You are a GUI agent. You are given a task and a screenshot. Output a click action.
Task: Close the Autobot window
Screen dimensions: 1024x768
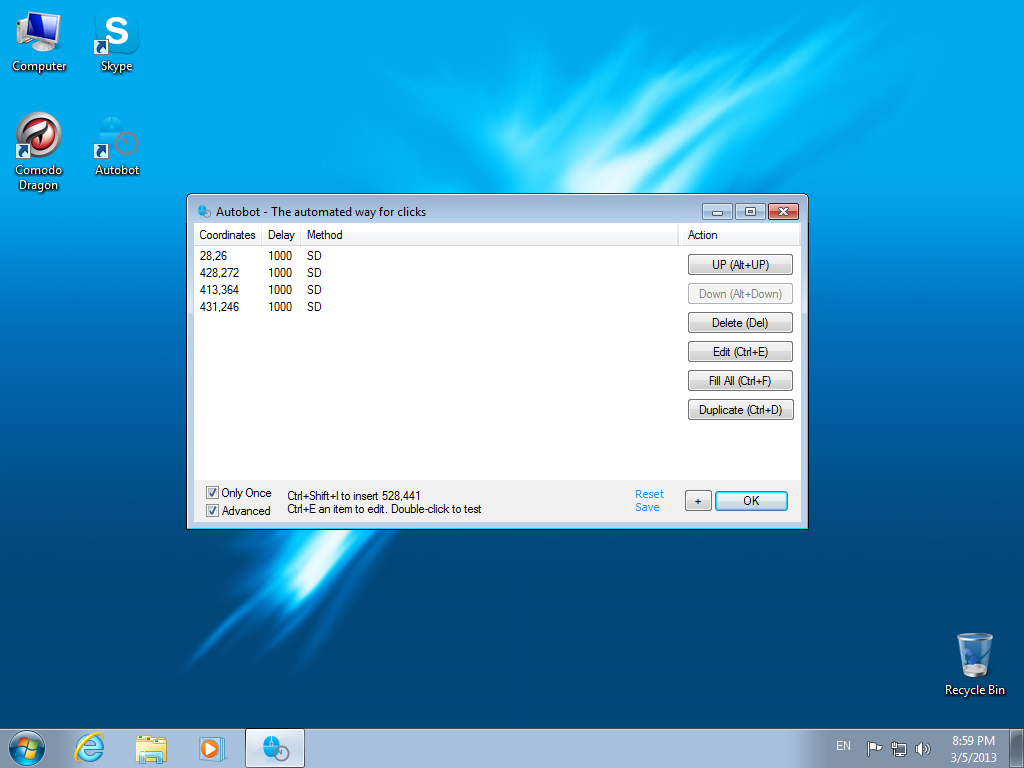click(783, 212)
